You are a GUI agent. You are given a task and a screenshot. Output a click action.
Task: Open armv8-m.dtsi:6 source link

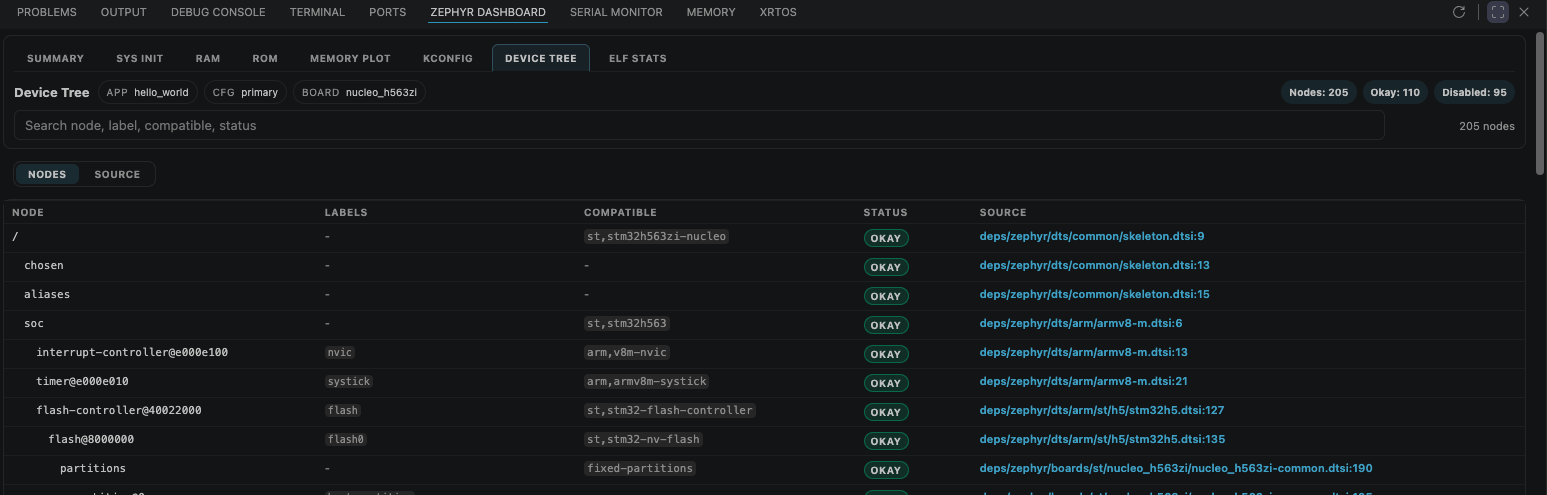pyautogui.click(x=1081, y=323)
